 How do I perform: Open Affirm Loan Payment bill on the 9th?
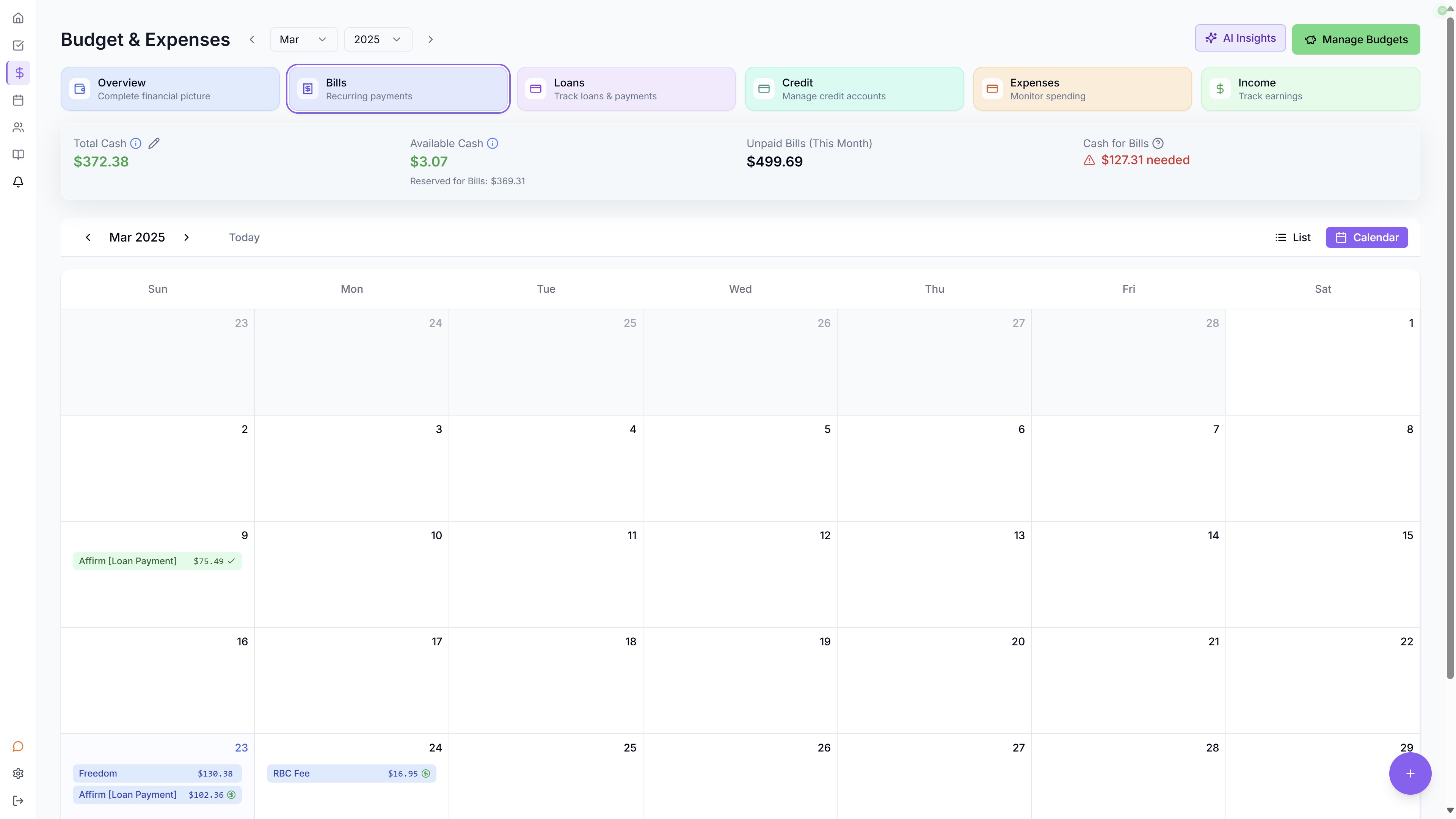click(x=157, y=561)
